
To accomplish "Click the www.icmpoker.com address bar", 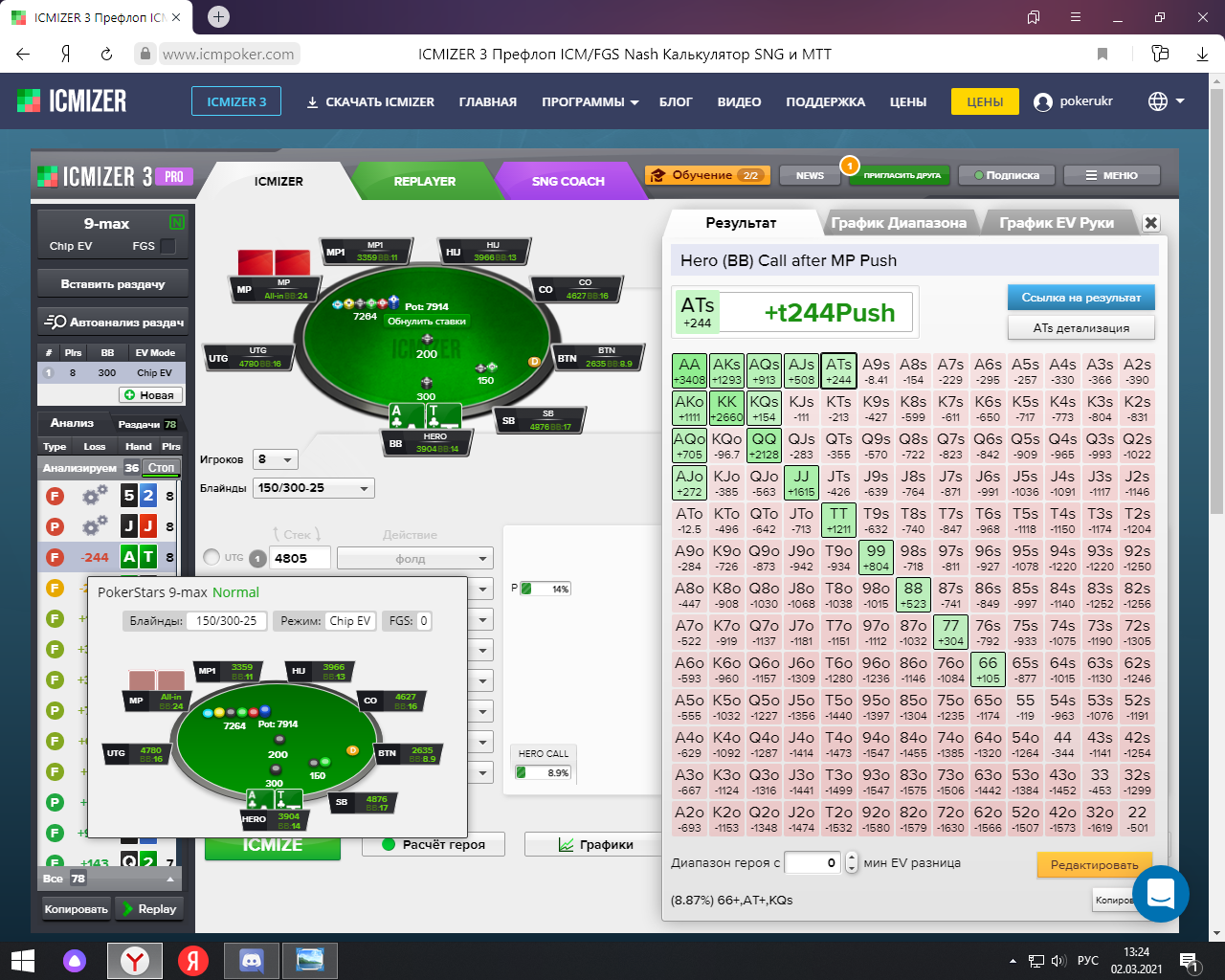I will tap(229, 55).
